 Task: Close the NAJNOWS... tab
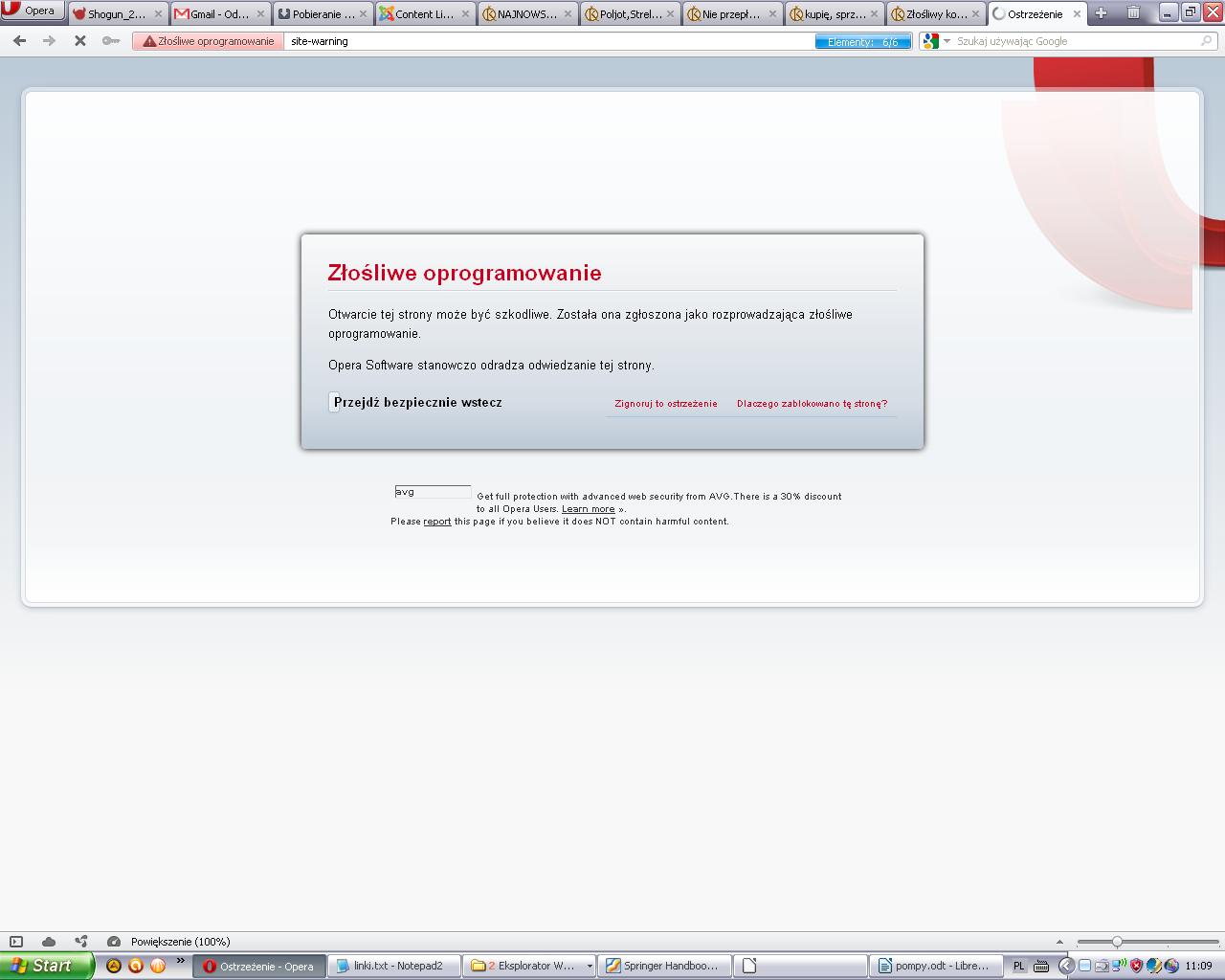click(x=568, y=14)
